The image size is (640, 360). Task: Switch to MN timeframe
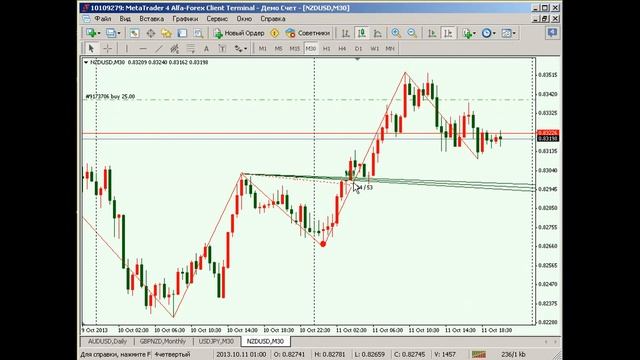pos(390,49)
